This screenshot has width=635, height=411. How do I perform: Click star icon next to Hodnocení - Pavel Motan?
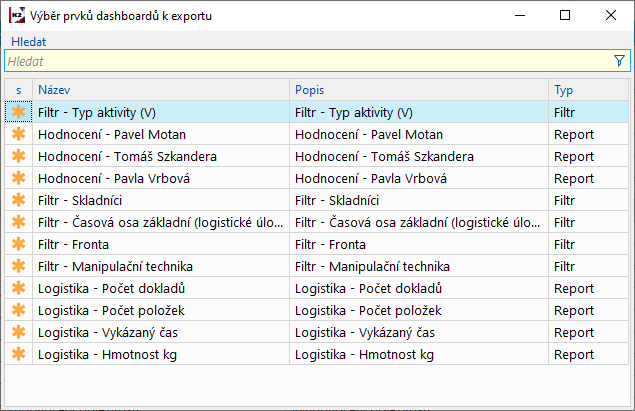pos(18,134)
